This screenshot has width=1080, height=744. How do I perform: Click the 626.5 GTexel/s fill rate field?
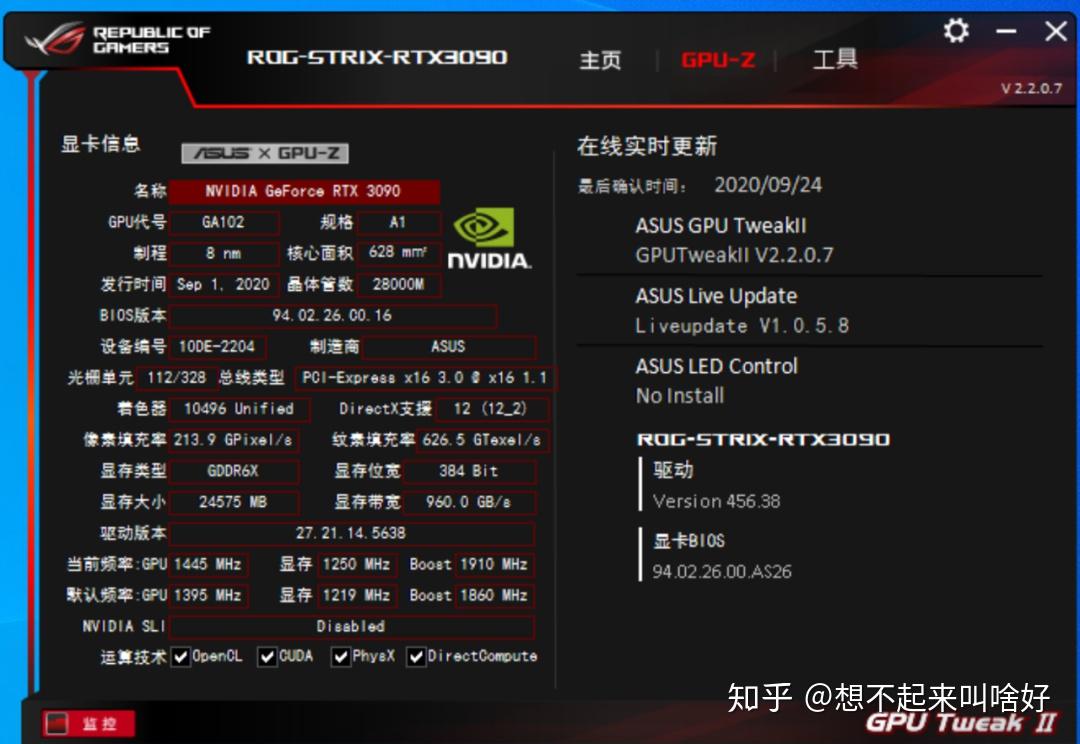click(x=482, y=440)
